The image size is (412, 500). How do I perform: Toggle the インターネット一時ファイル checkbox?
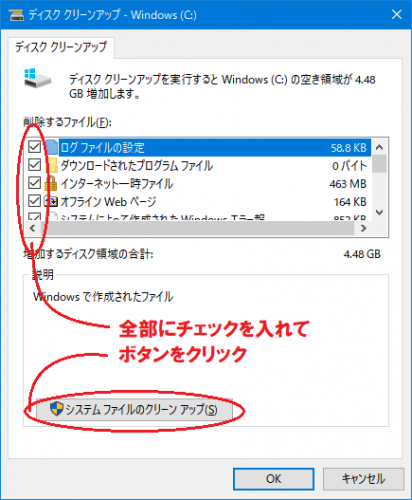34,183
